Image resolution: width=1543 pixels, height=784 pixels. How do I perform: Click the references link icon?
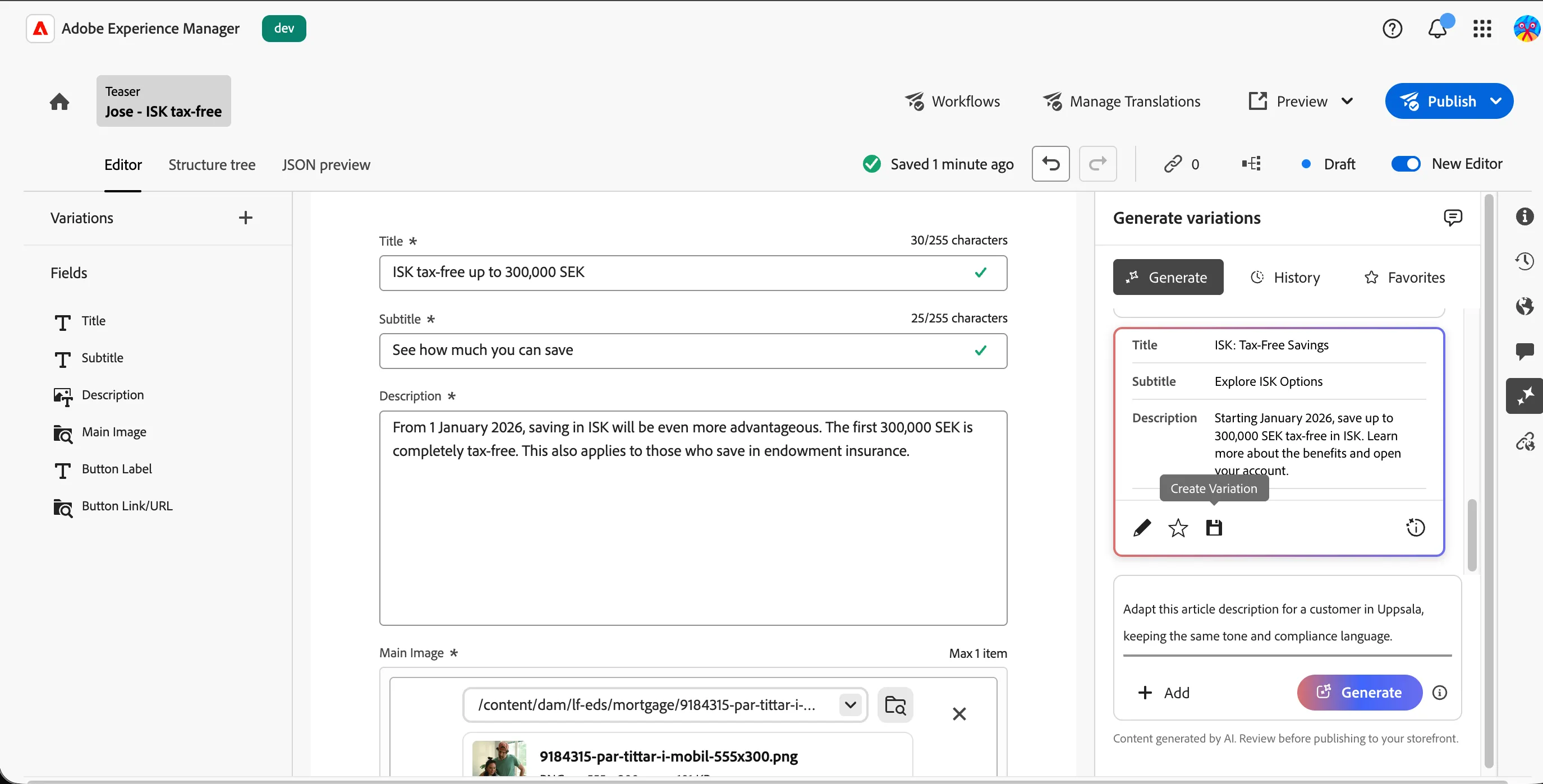click(1172, 164)
